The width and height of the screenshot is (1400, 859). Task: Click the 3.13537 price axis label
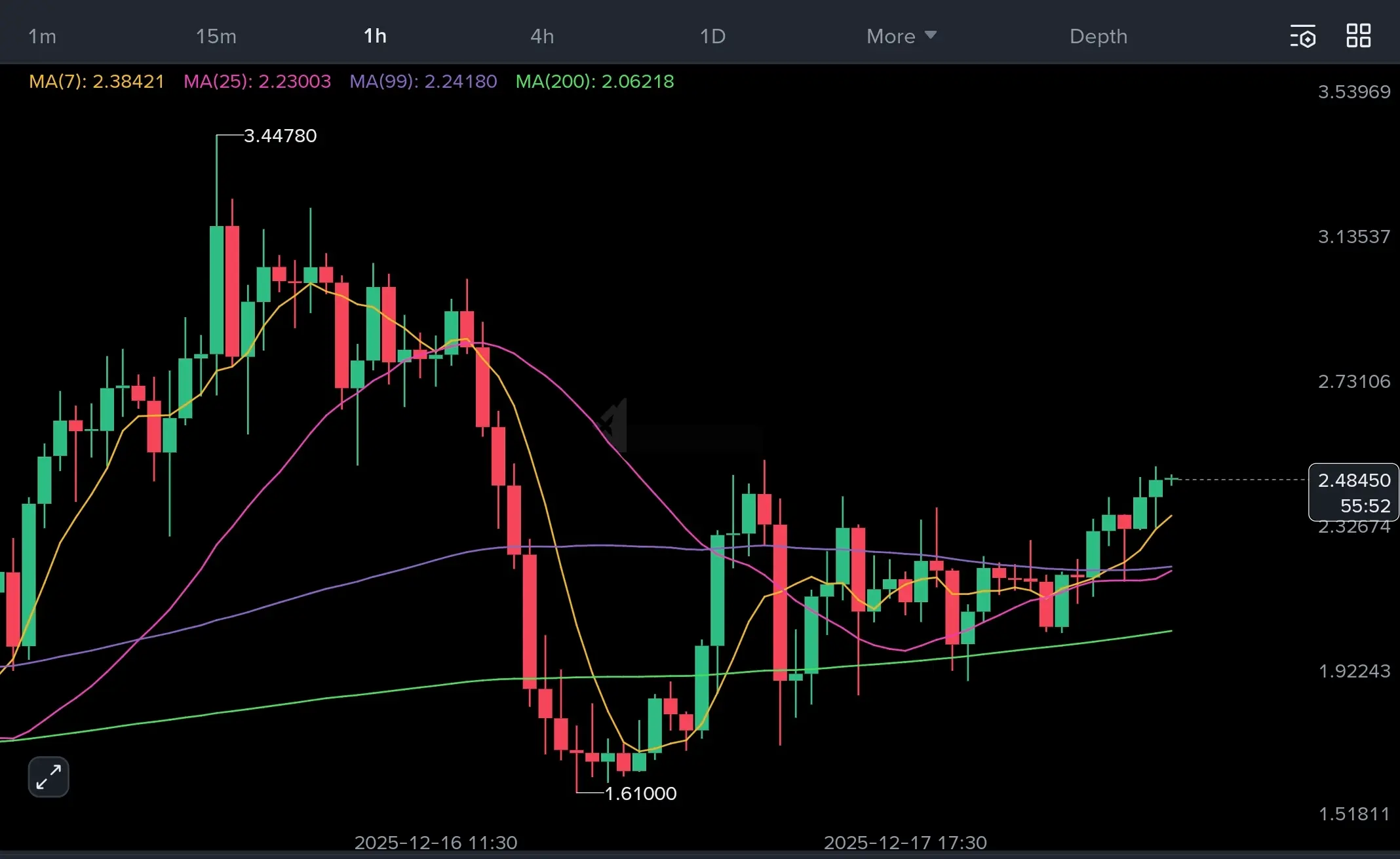[1353, 237]
